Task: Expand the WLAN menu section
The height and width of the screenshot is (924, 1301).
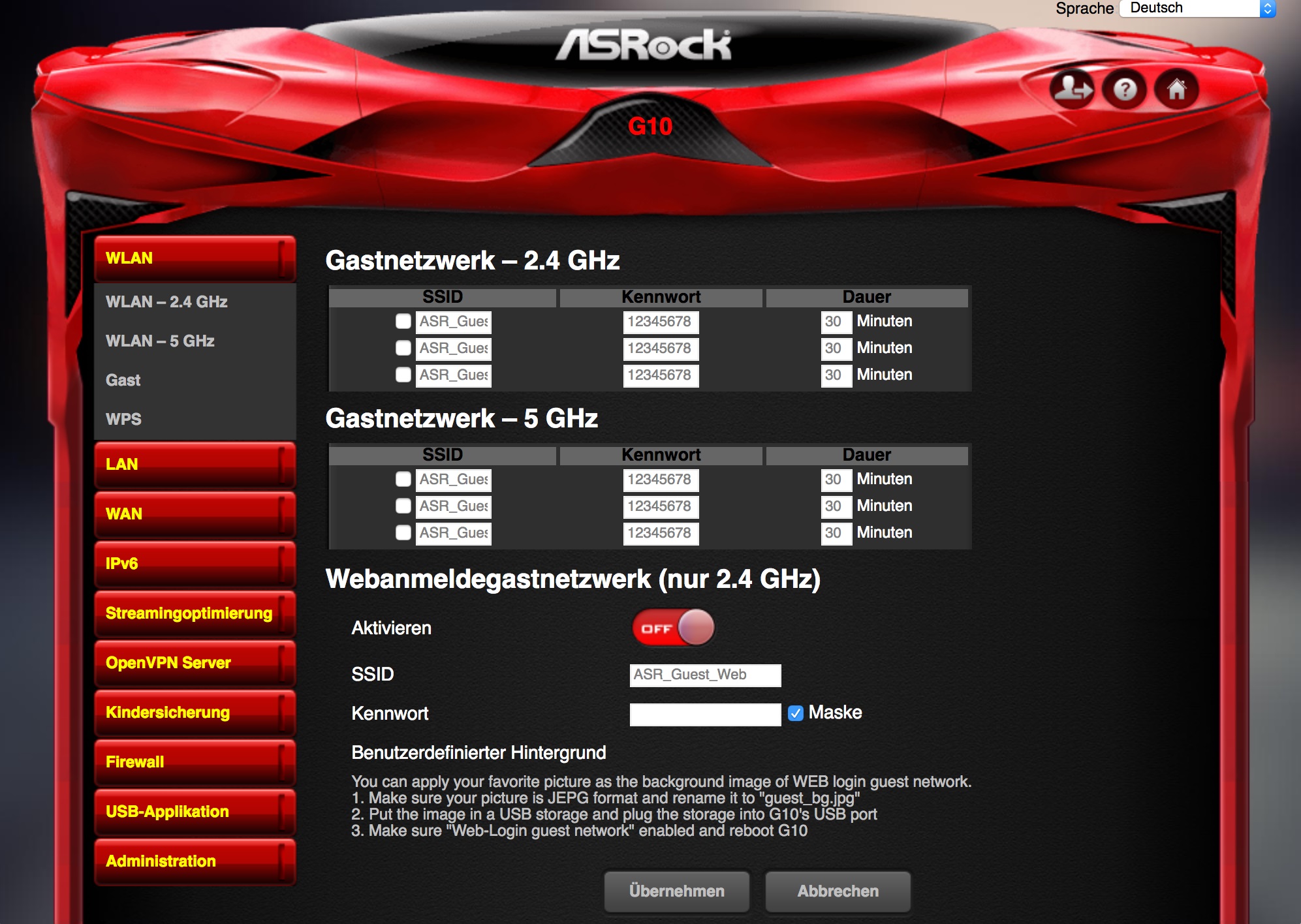Action: [x=195, y=258]
